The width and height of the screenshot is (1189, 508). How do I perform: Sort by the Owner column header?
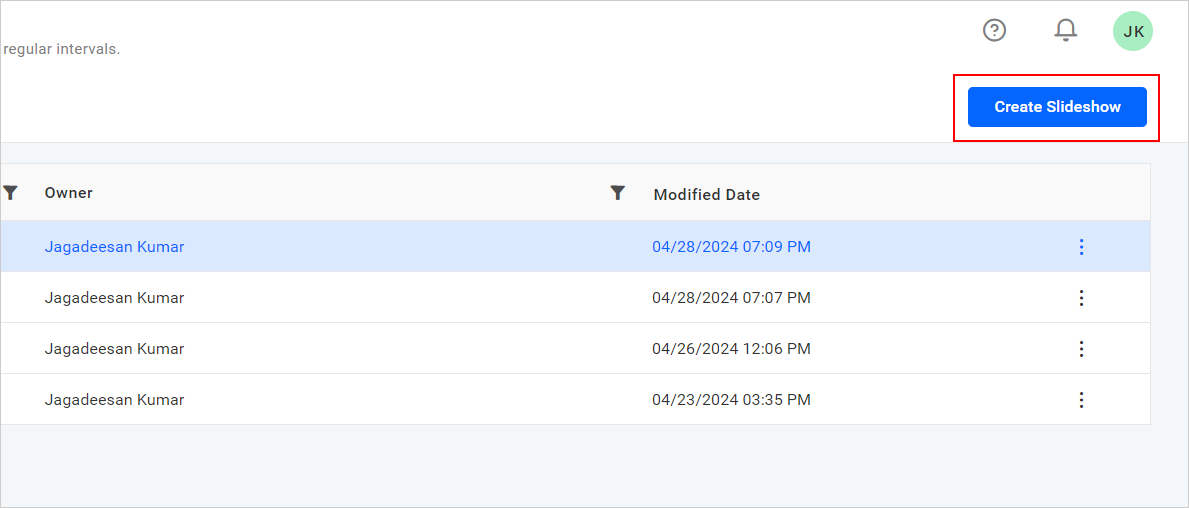point(69,193)
